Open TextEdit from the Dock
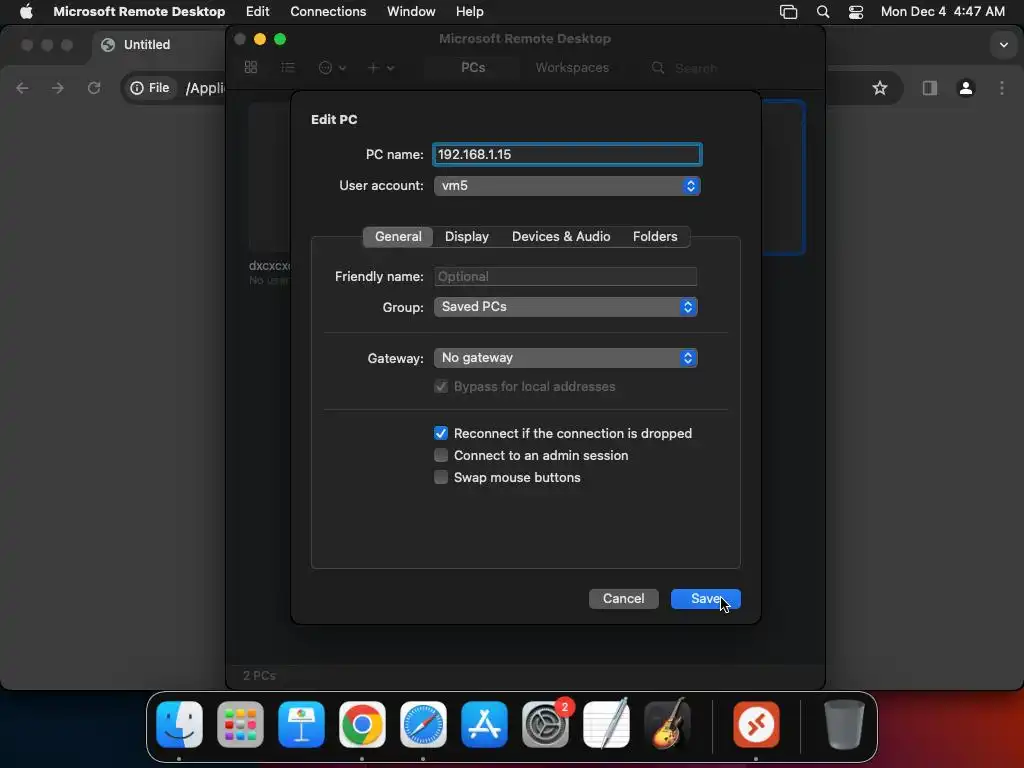Screen dimensions: 1024x768 (x=606, y=724)
